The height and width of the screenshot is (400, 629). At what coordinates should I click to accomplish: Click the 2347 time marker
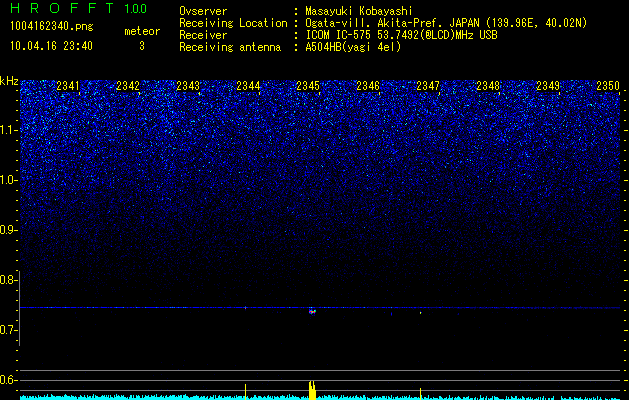tap(428, 85)
